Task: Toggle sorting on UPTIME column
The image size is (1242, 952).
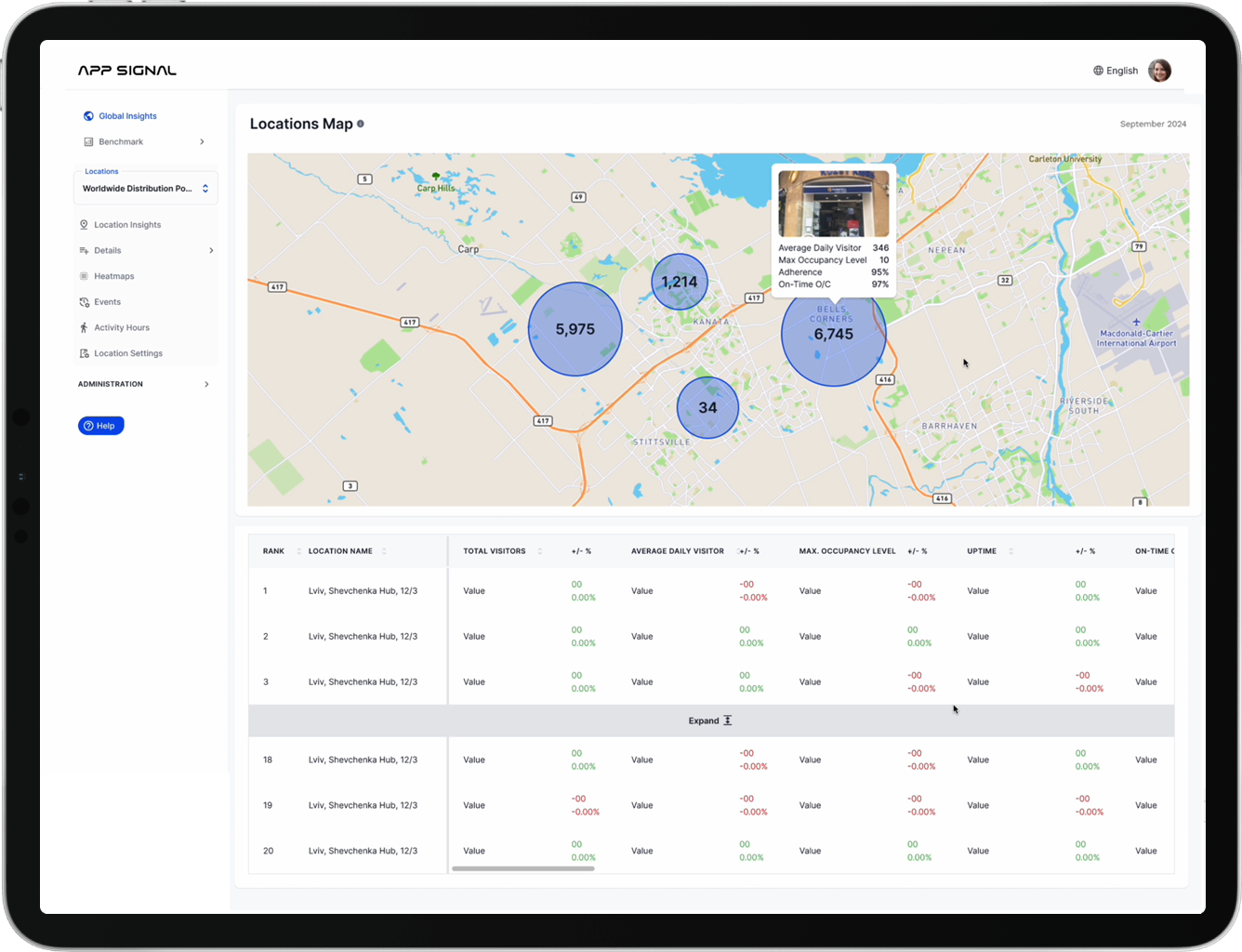Action: [1011, 550]
